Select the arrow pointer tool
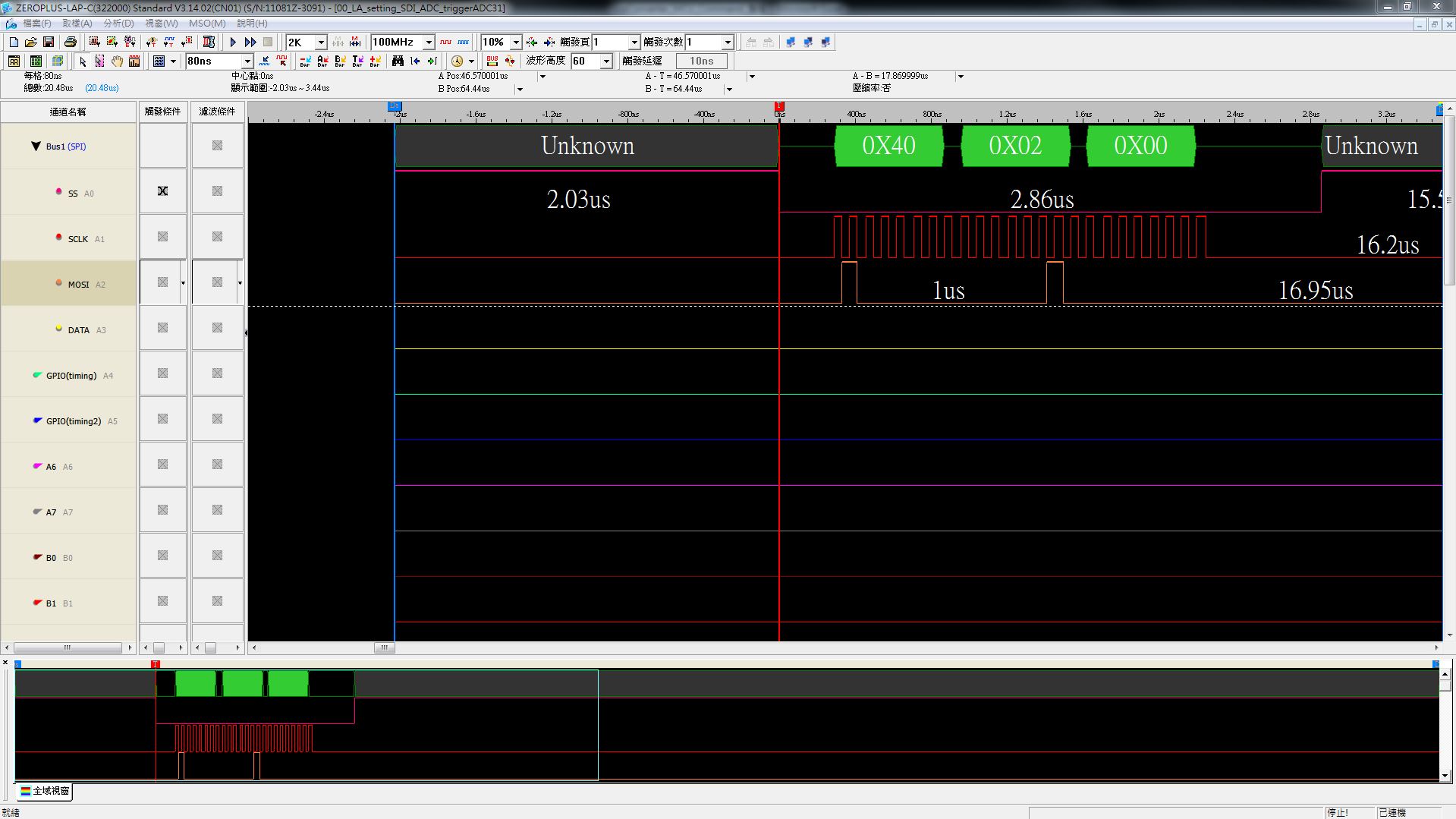The image size is (1456, 819). [x=83, y=61]
